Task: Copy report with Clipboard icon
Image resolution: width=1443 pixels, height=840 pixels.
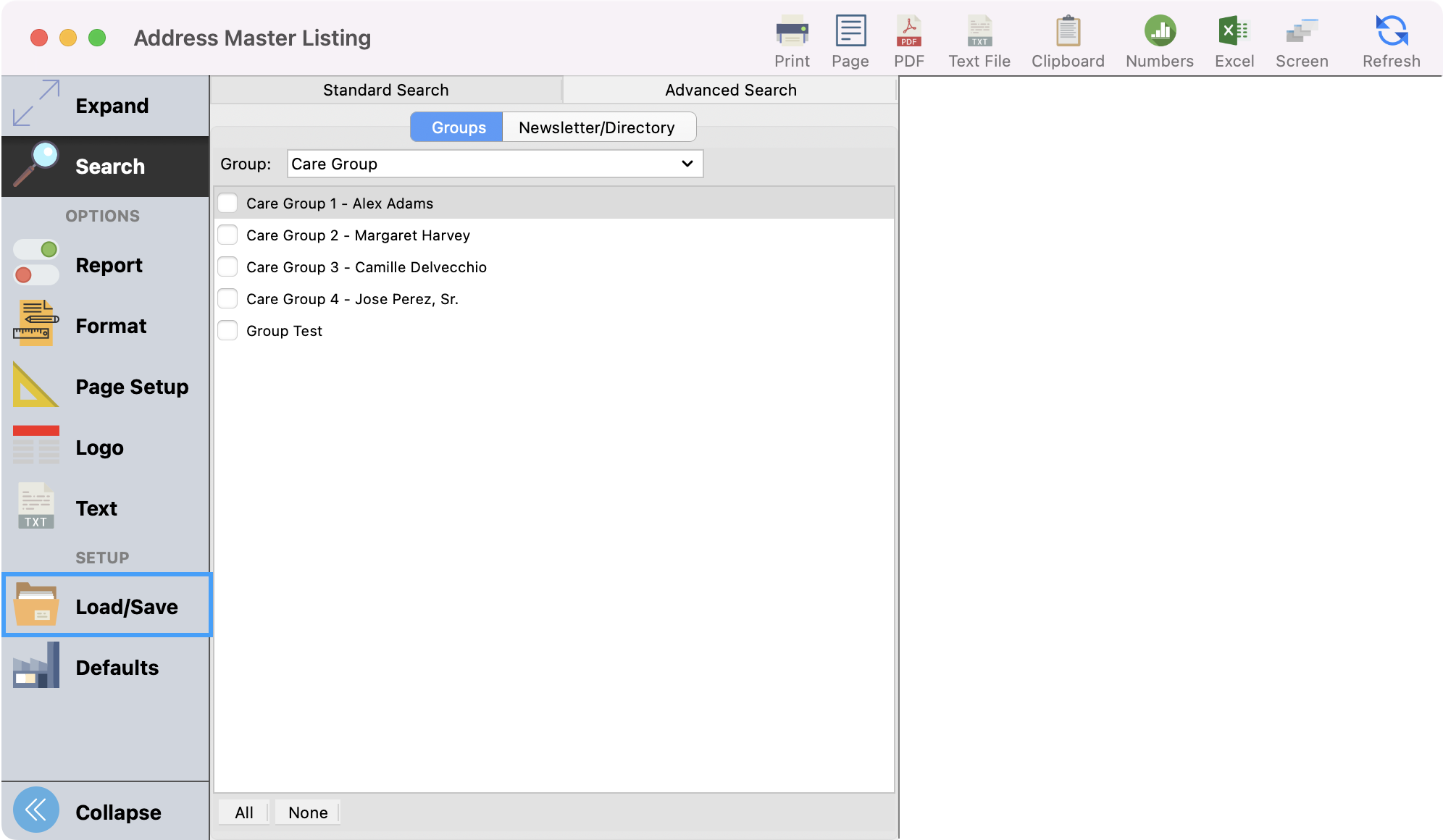Action: (x=1068, y=32)
